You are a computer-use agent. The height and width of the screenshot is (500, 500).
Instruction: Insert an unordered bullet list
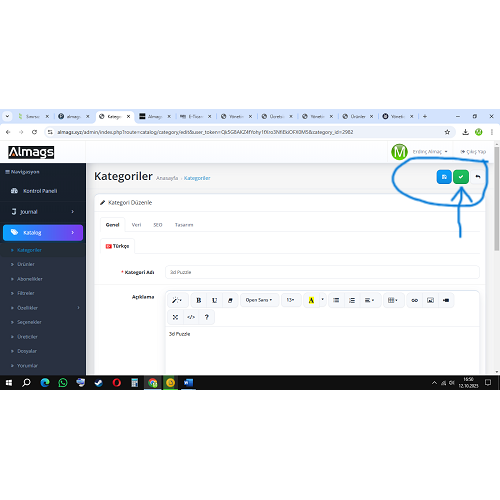coord(336,300)
